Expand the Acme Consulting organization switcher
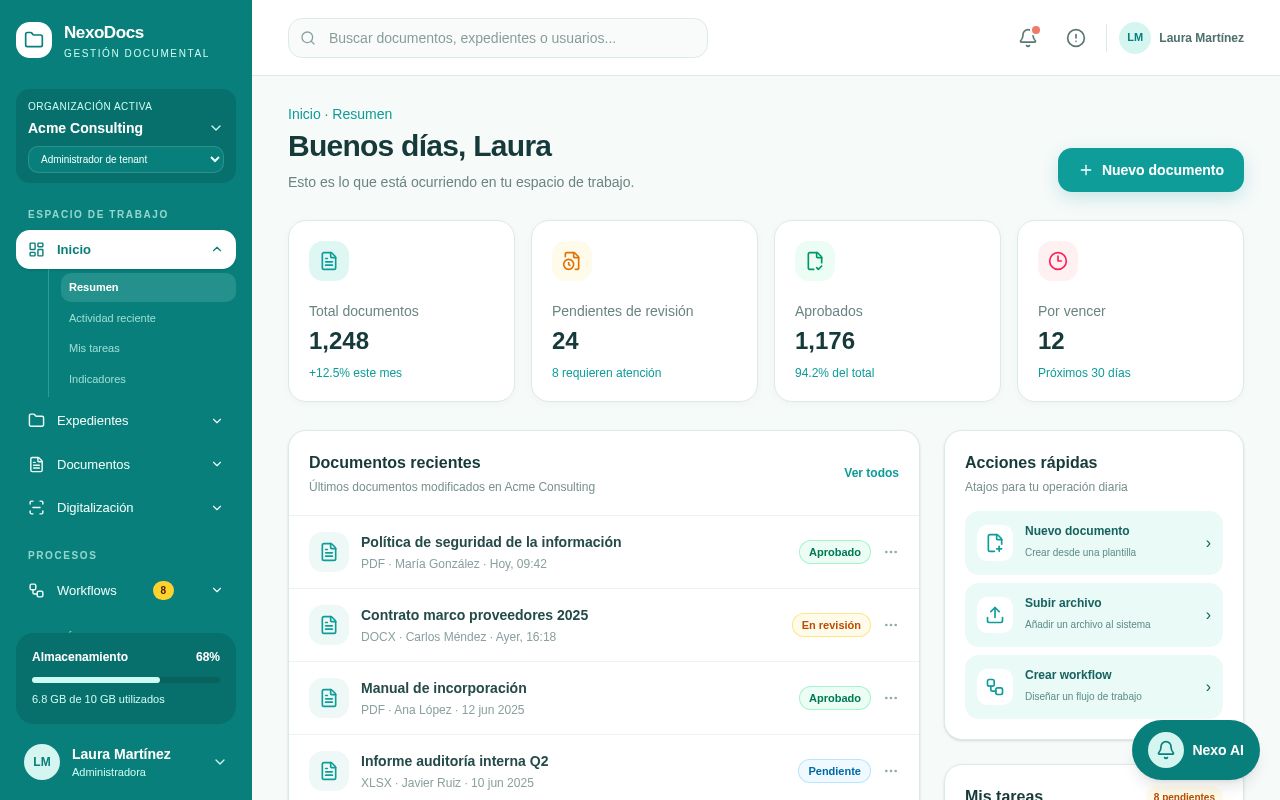This screenshot has height=800, width=1280. click(126, 128)
